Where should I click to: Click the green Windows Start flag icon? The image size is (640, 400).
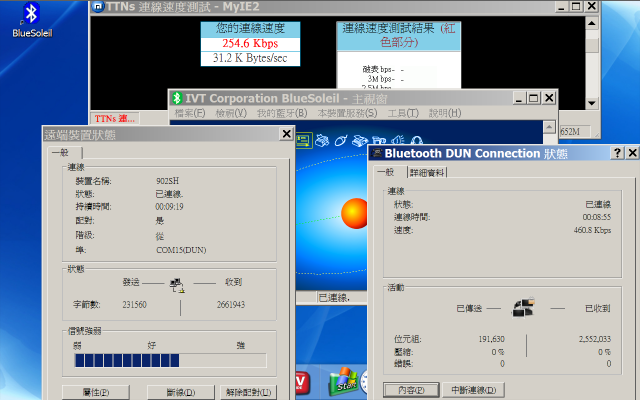pyautogui.click(x=344, y=381)
